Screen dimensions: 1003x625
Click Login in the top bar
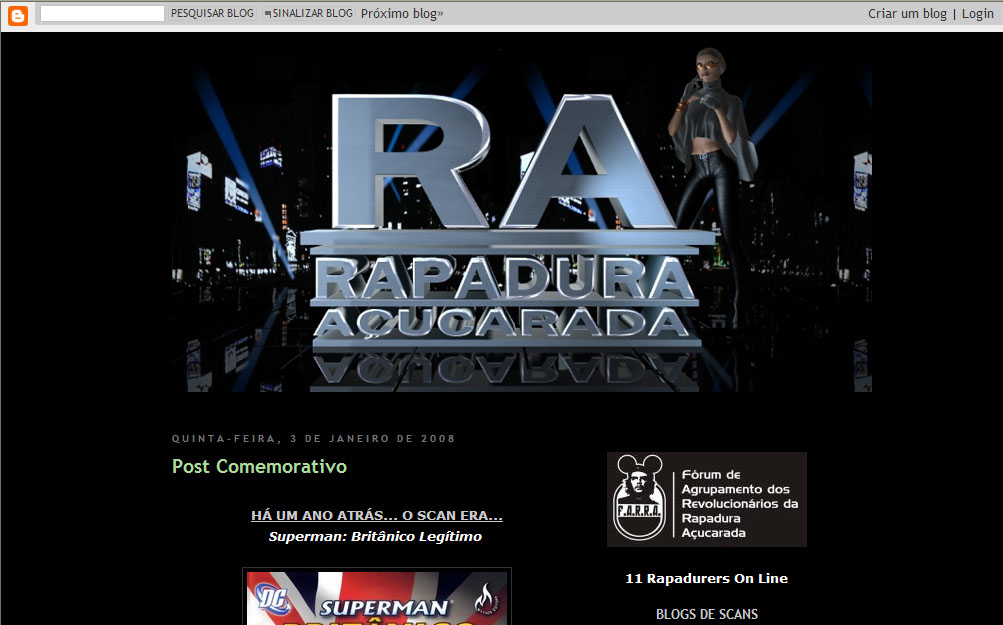(977, 14)
